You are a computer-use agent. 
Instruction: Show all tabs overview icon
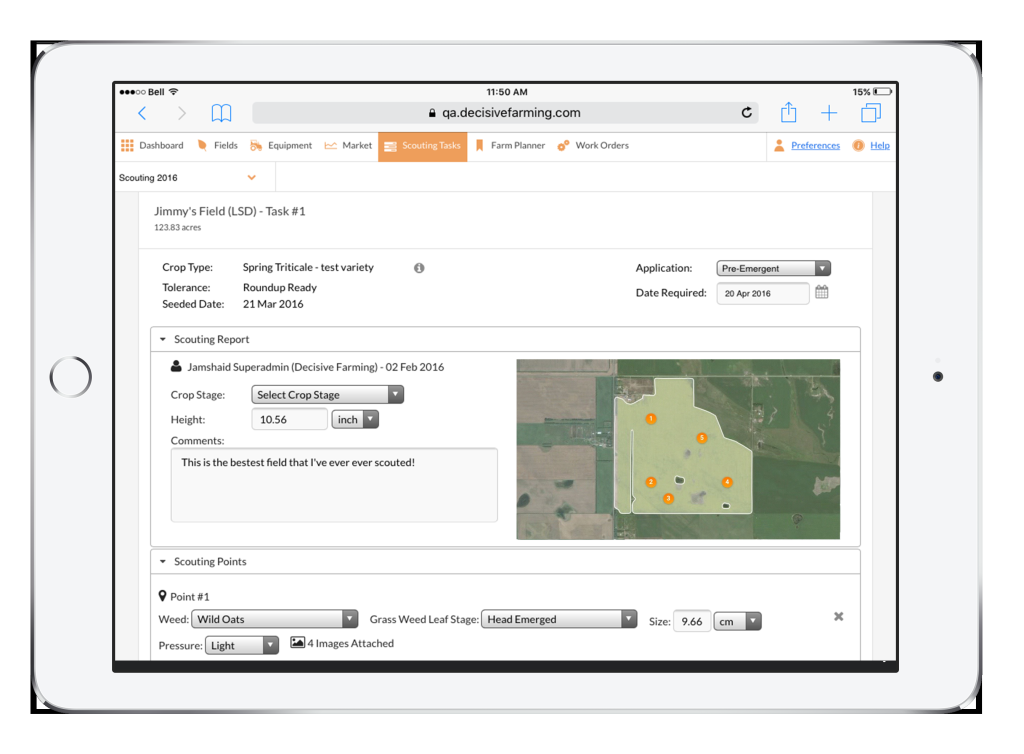click(871, 113)
